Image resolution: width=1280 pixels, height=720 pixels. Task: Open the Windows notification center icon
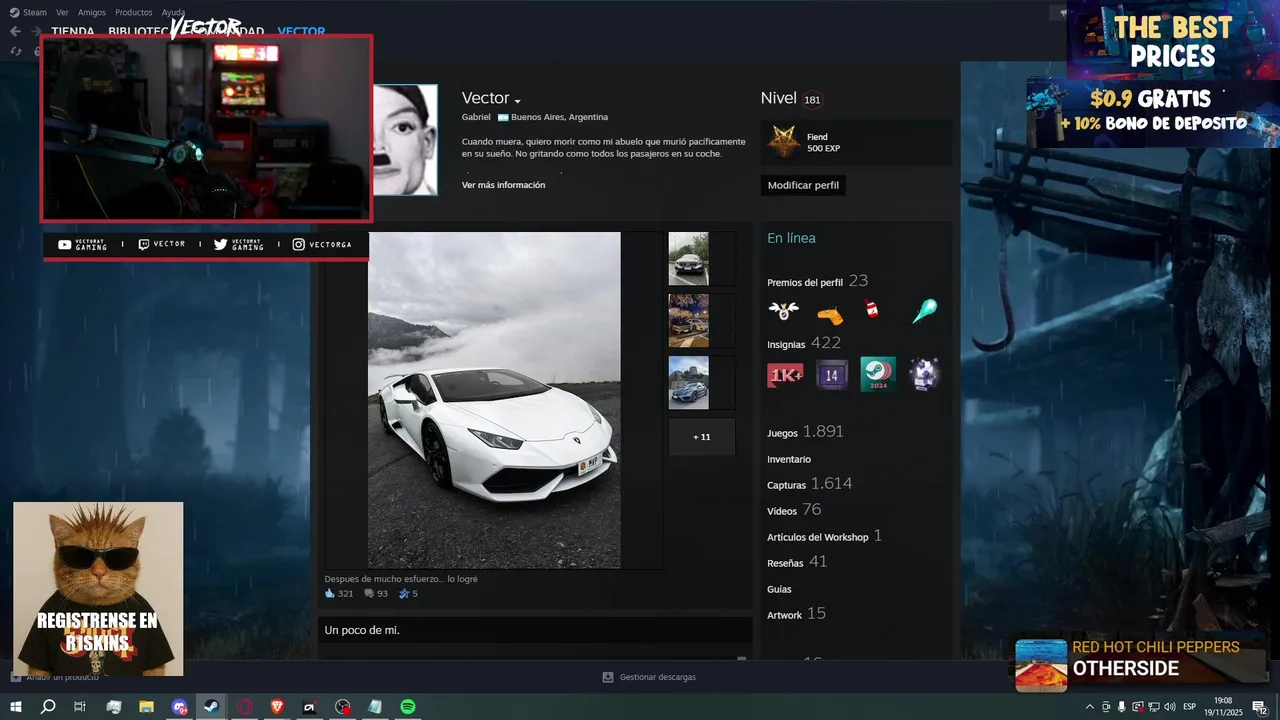point(1260,706)
